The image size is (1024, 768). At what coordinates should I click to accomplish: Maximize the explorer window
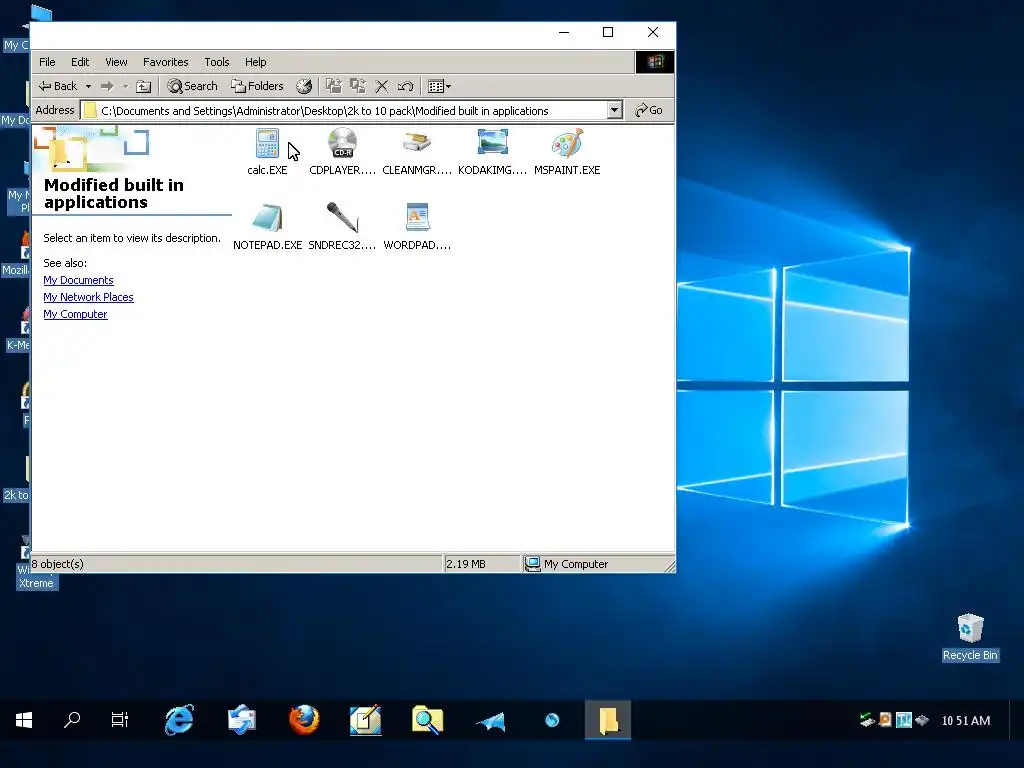pyautogui.click(x=608, y=32)
